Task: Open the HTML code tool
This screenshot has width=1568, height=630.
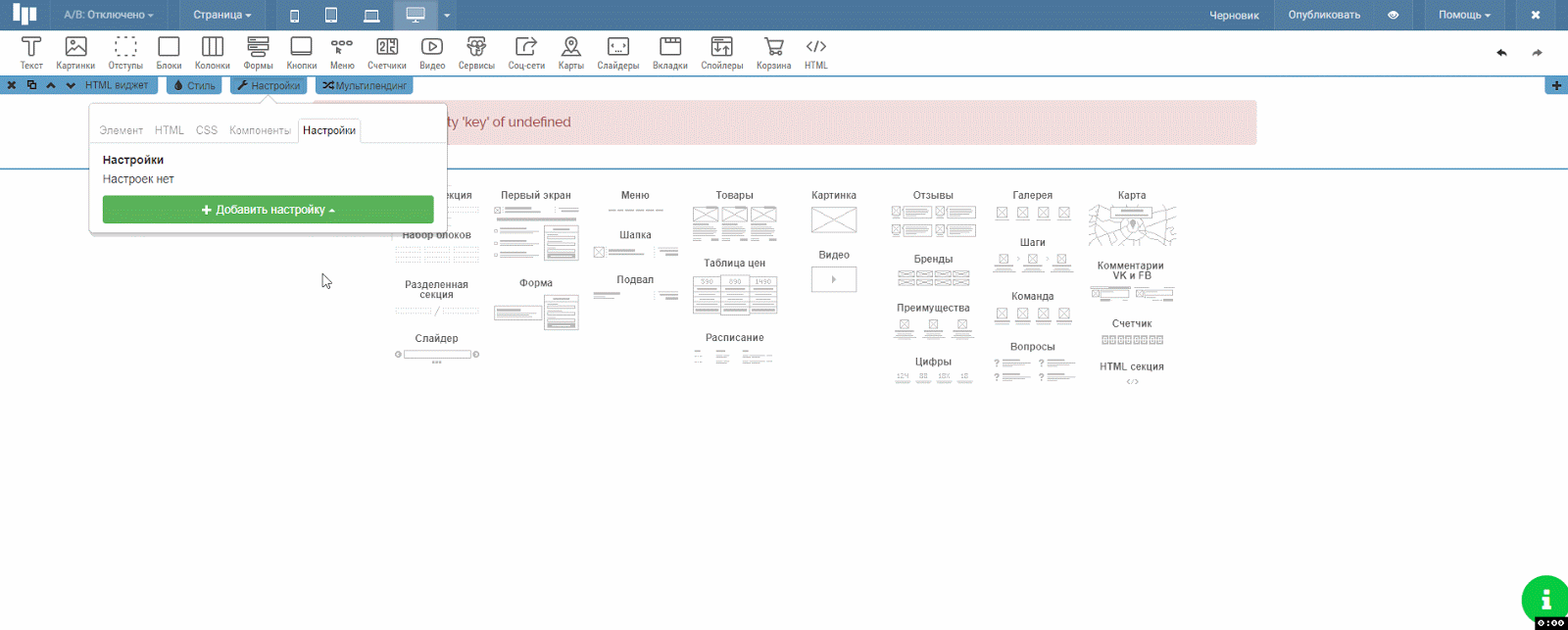Action: click(815, 53)
